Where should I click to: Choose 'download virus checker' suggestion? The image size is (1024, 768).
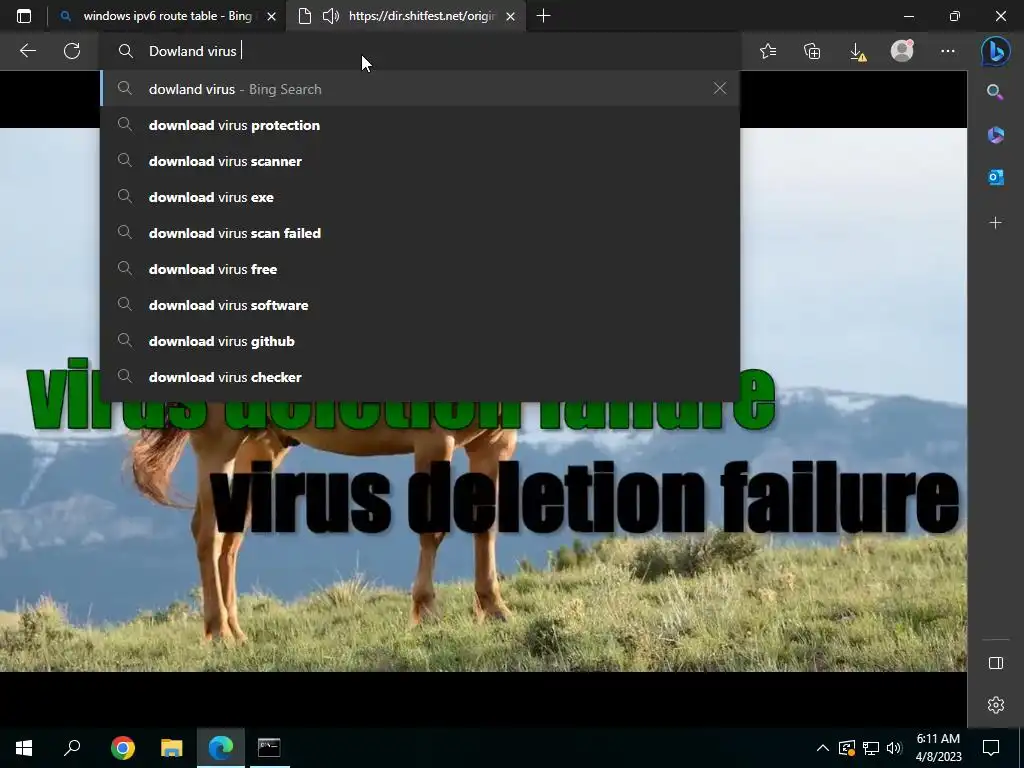(x=420, y=377)
